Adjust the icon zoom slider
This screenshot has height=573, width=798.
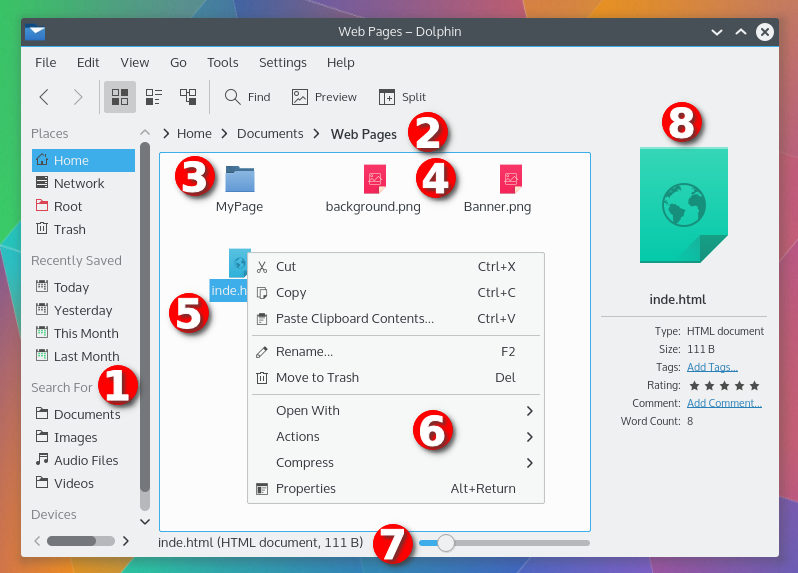click(x=446, y=543)
